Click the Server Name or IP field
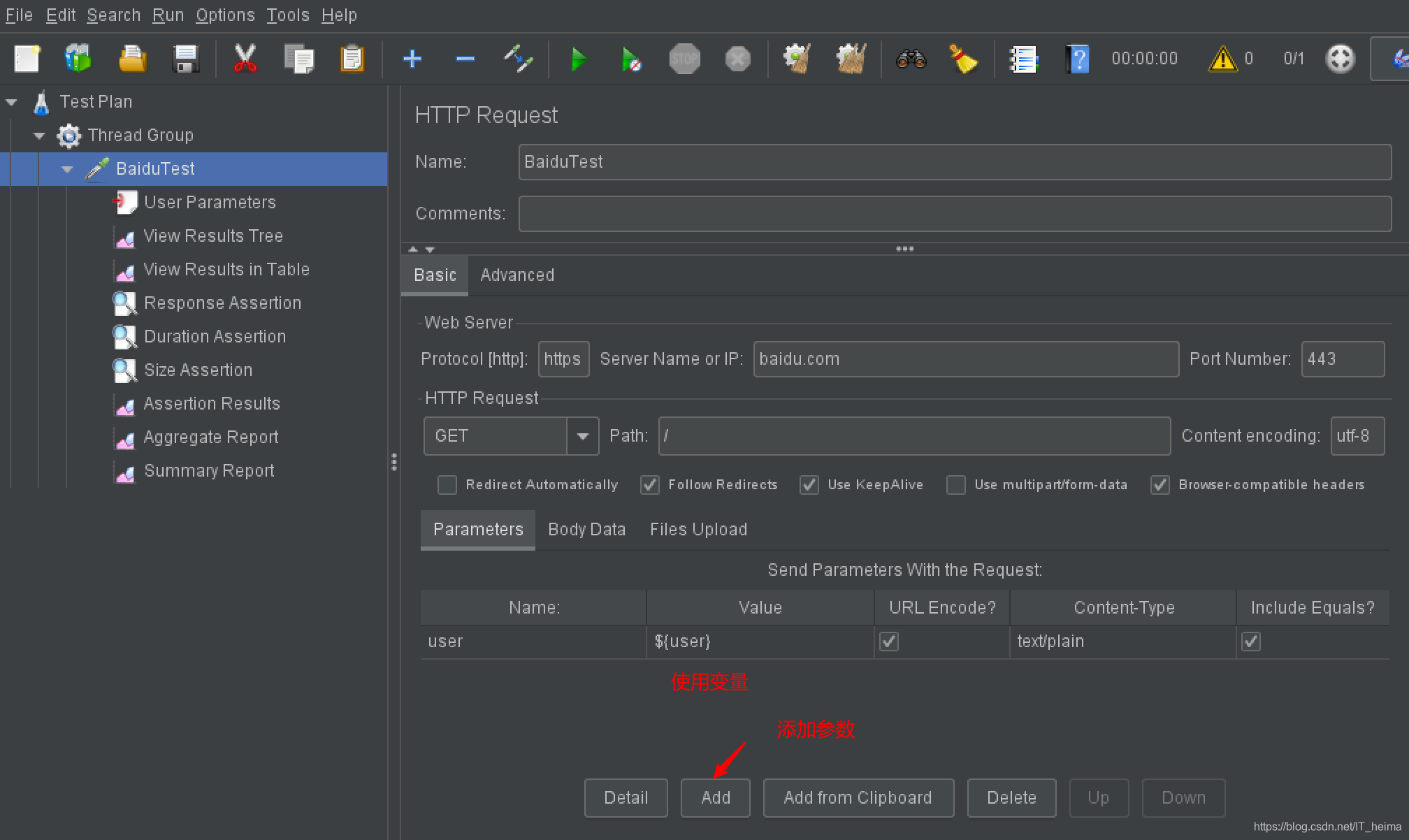 tap(965, 359)
